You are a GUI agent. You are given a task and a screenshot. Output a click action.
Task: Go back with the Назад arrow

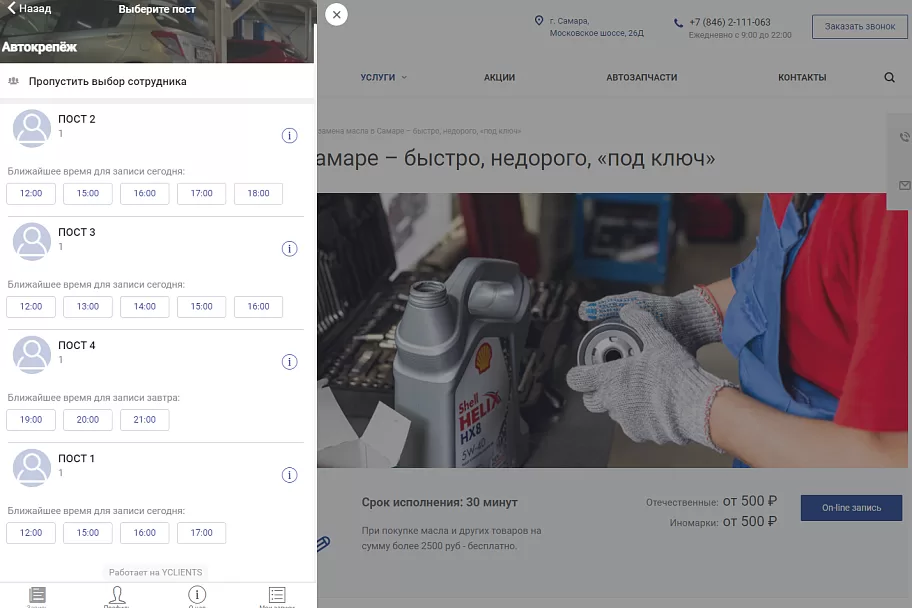(x=28, y=9)
